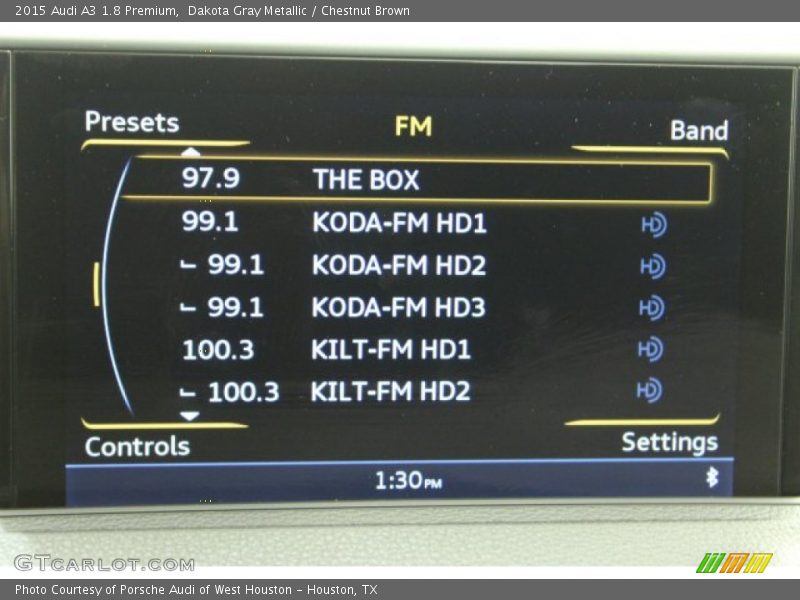Image resolution: width=800 pixels, height=600 pixels.
Task: Click the FM band title
Action: [413, 126]
